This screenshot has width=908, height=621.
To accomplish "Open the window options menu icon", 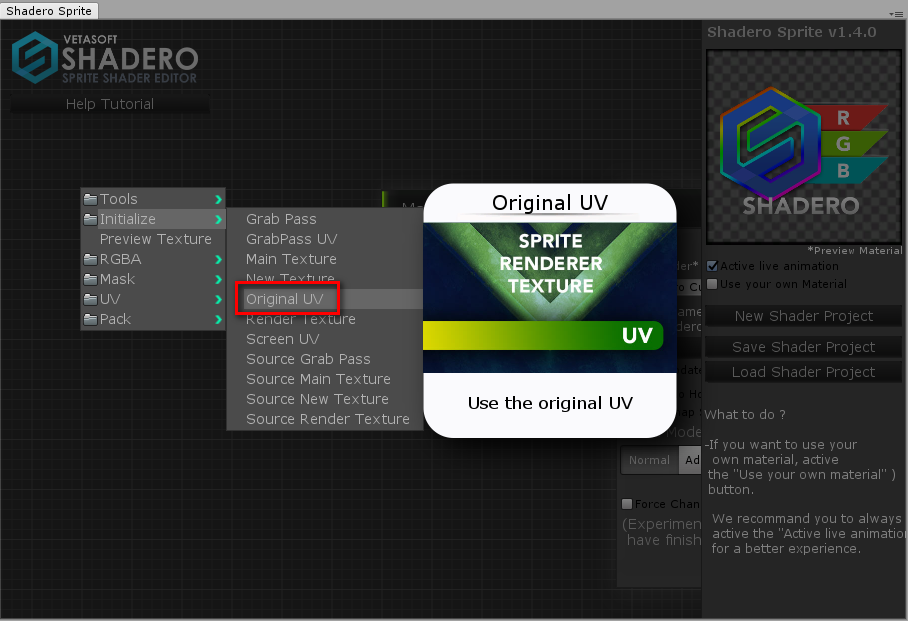I will pyautogui.click(x=895, y=13).
